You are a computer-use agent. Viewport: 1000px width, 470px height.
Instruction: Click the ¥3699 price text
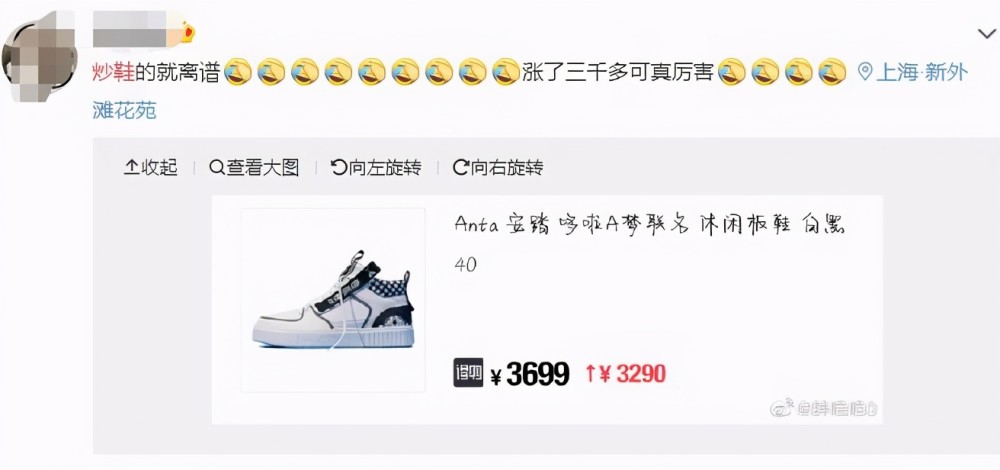[529, 374]
